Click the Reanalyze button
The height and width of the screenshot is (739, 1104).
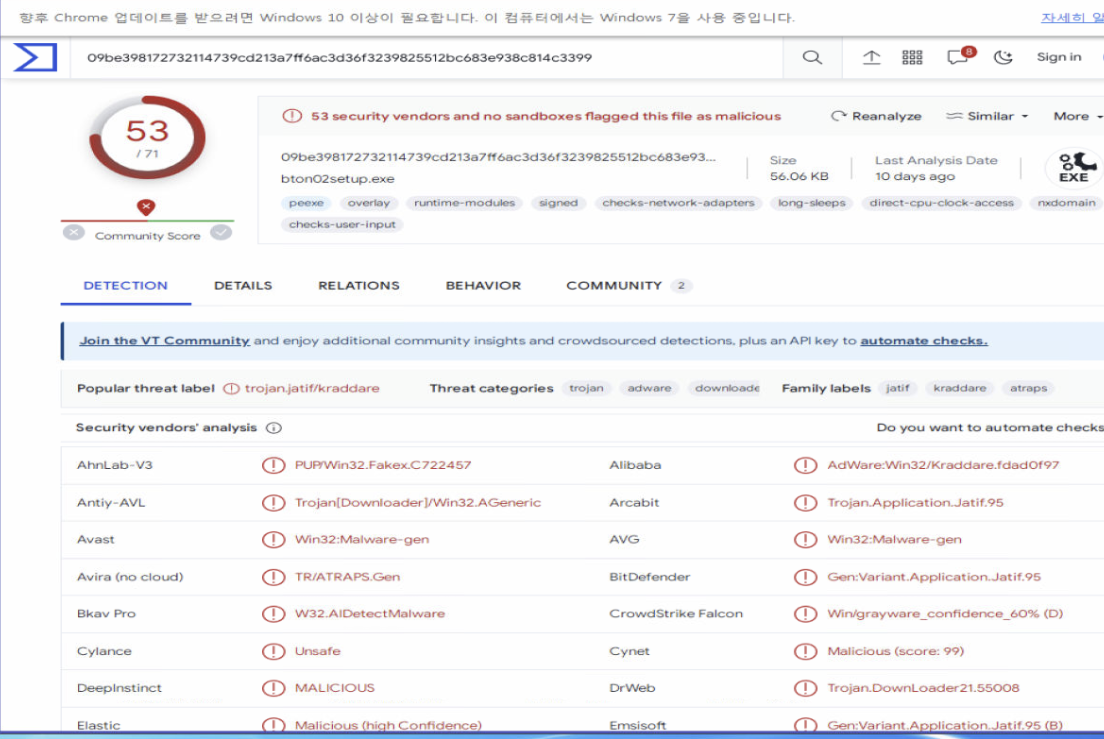coord(876,116)
